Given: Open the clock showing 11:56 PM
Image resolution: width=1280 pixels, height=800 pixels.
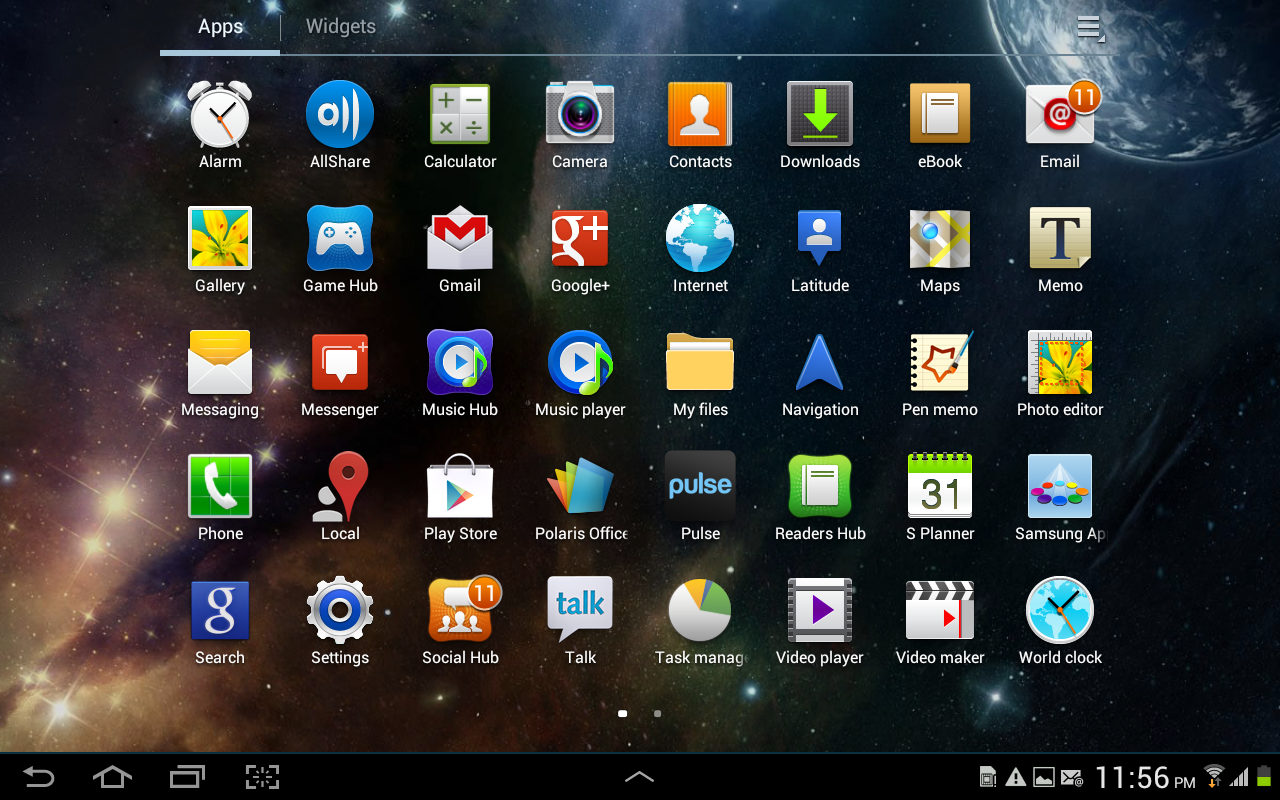Looking at the screenshot, I should coord(1145,777).
